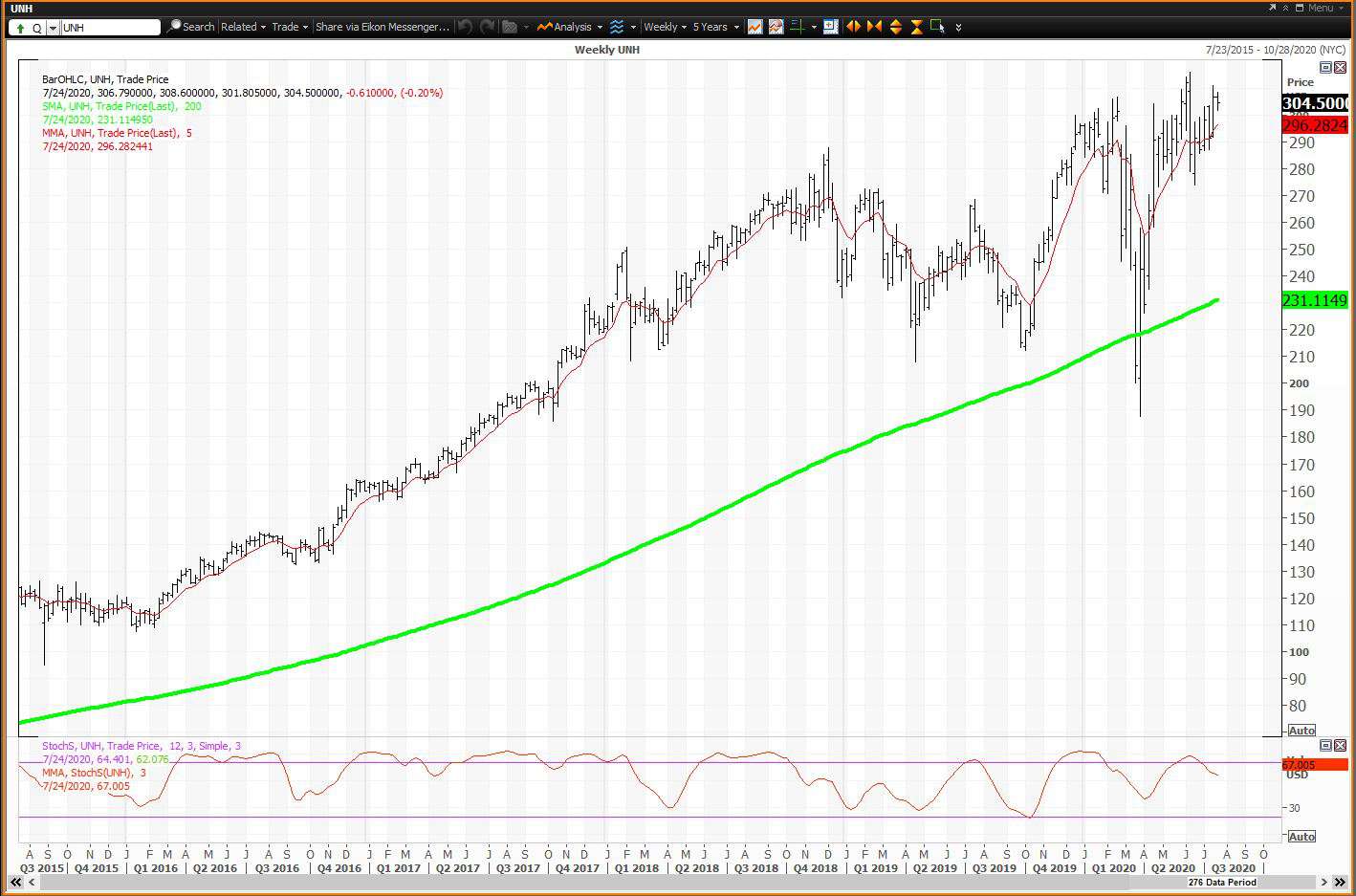The image size is (1356, 896).
Task: Click the Q3 2020 quarter label
Action: [x=1234, y=868]
